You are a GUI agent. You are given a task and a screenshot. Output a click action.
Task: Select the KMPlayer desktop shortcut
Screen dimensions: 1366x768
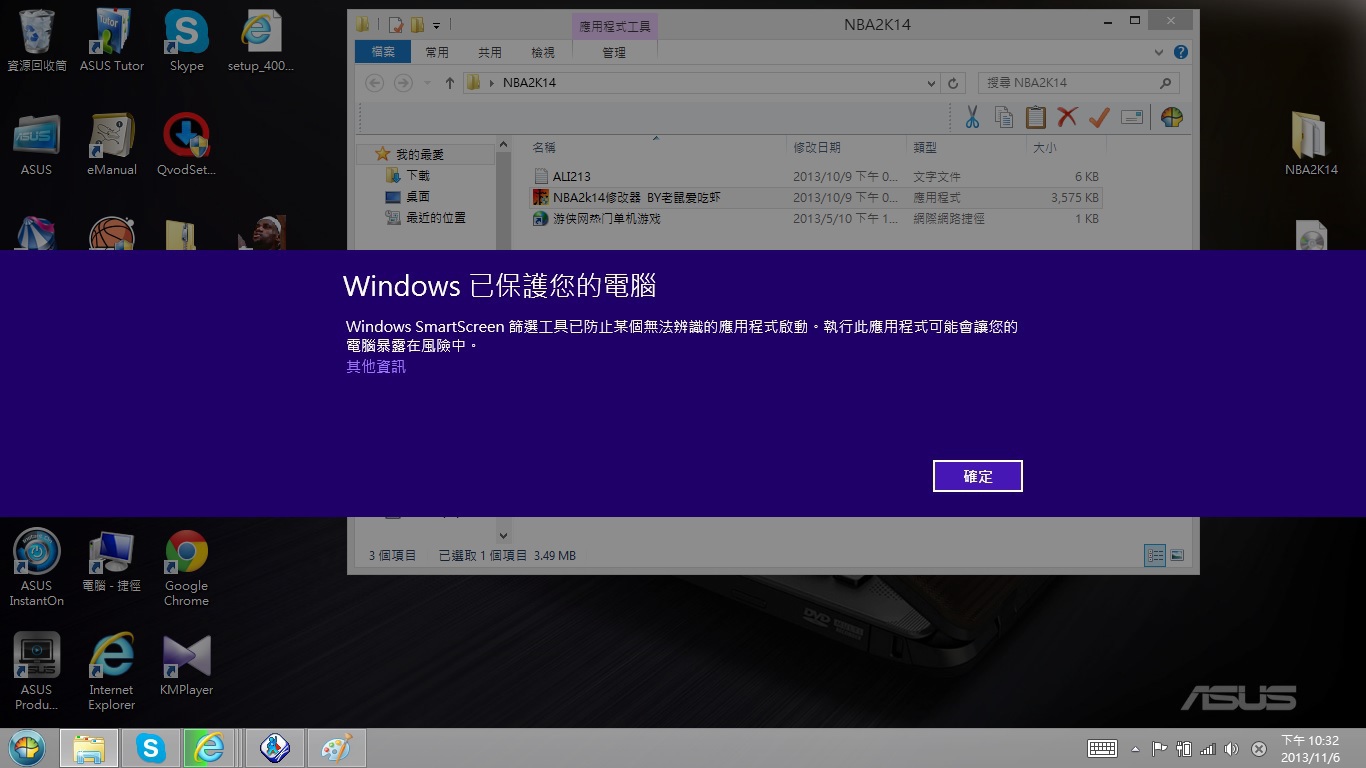tap(187, 664)
